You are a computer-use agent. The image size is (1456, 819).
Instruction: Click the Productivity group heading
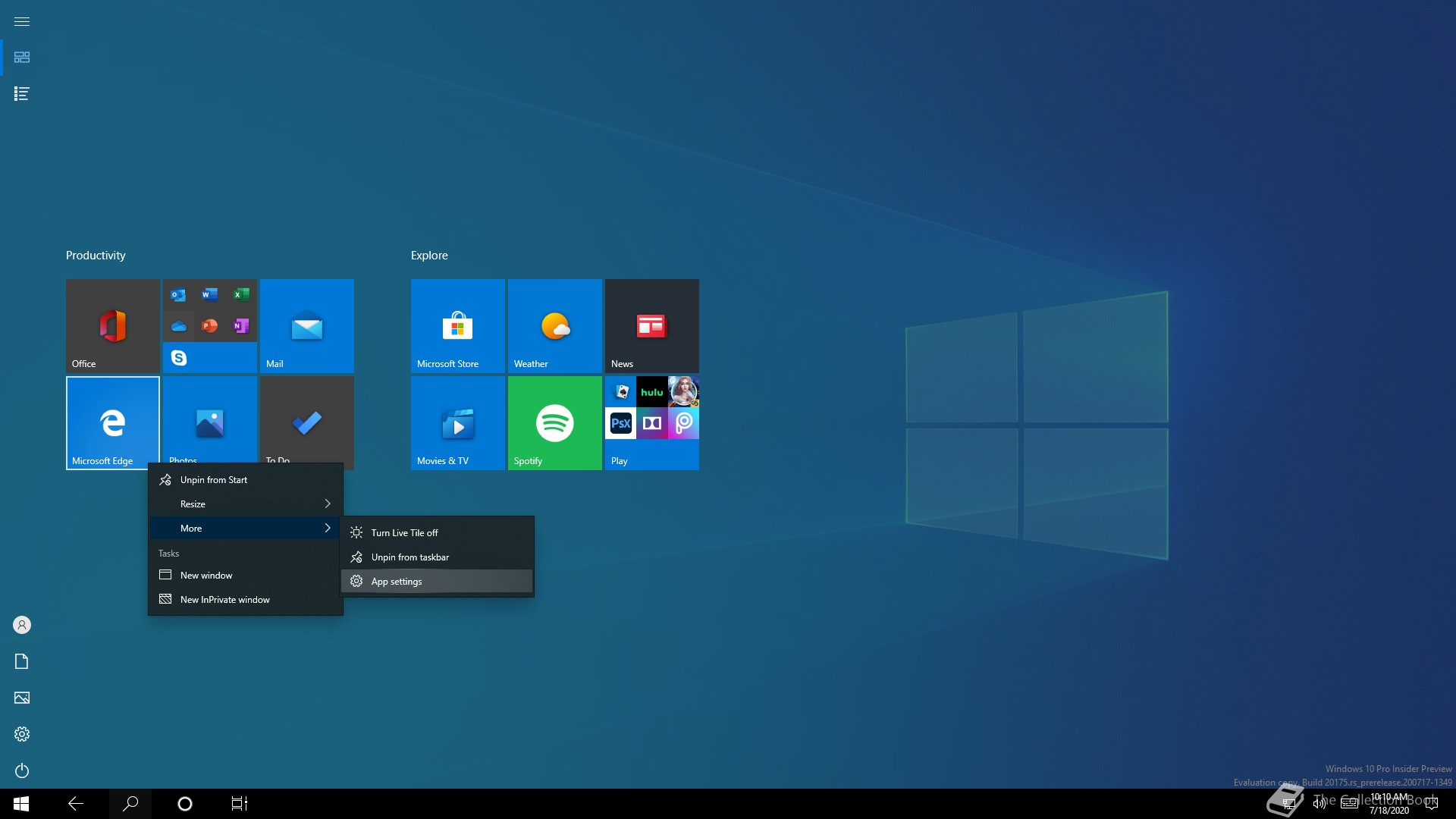[96, 256]
